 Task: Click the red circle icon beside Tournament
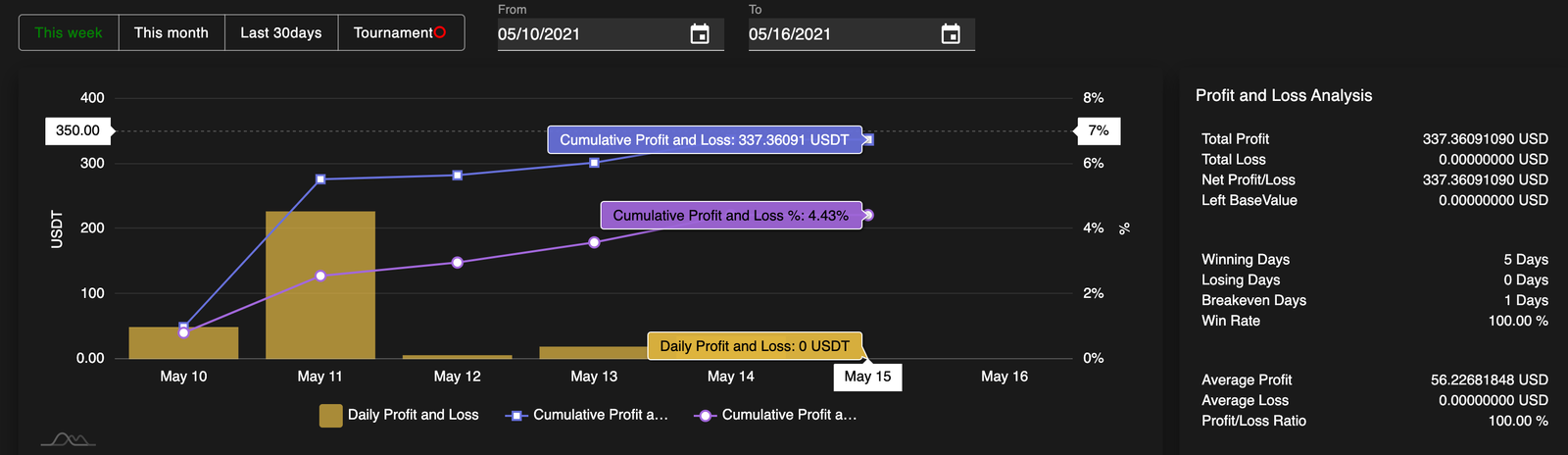tap(440, 32)
